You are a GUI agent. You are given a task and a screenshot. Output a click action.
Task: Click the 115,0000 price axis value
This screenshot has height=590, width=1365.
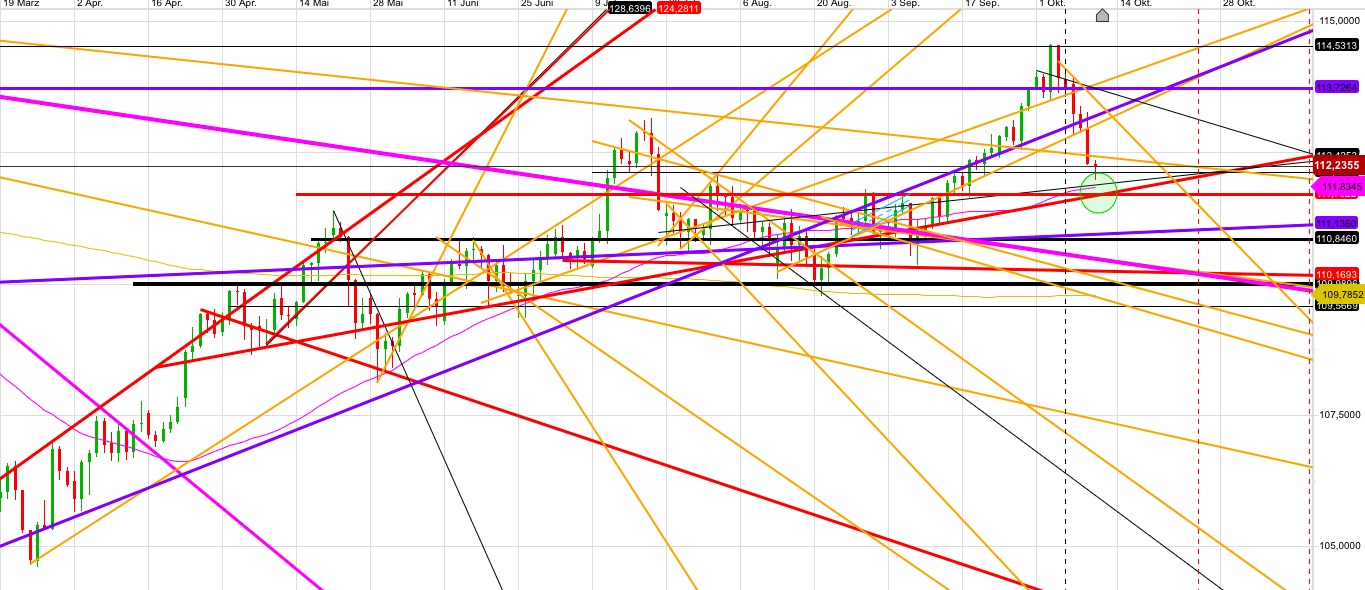[1339, 20]
